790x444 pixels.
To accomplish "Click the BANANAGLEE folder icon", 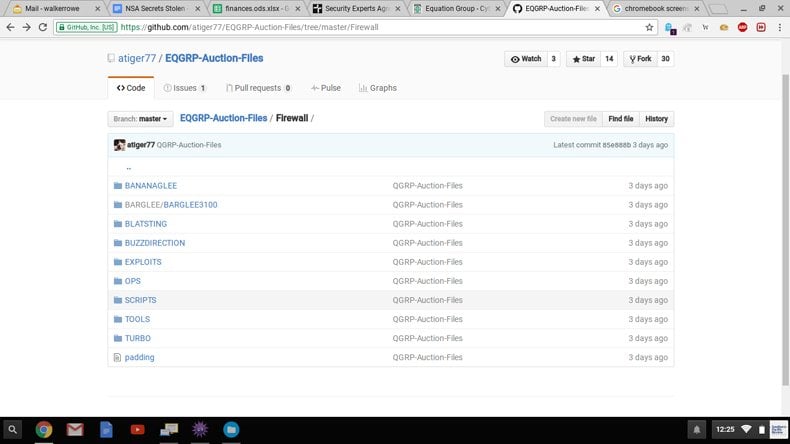I will pyautogui.click(x=118, y=185).
